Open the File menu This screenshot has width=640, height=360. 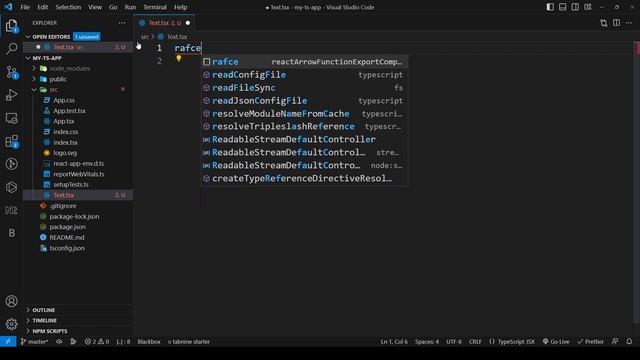click(x=25, y=7)
